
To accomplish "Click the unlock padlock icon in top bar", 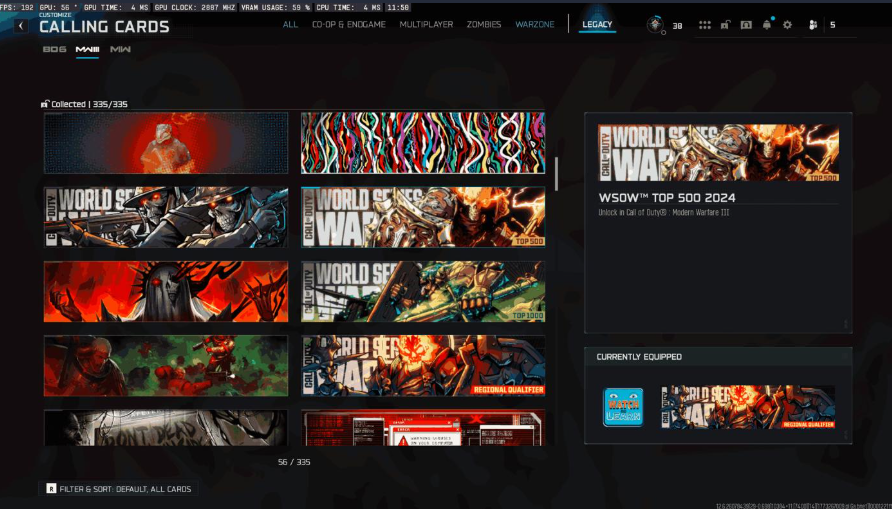I will point(725,25).
